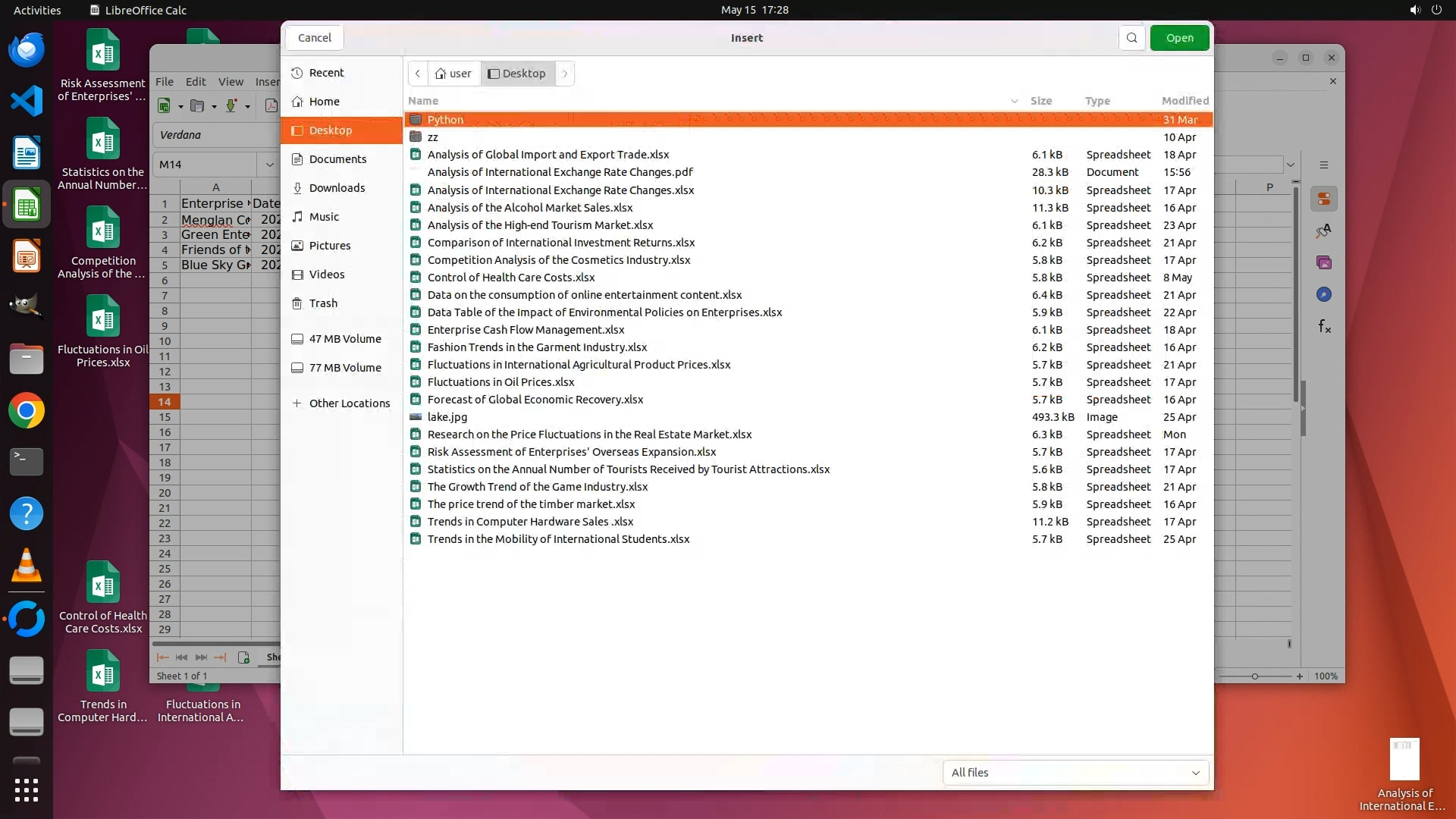Image resolution: width=1456 pixels, height=819 pixels.
Task: Open the View menu in Calc
Action: (231, 82)
